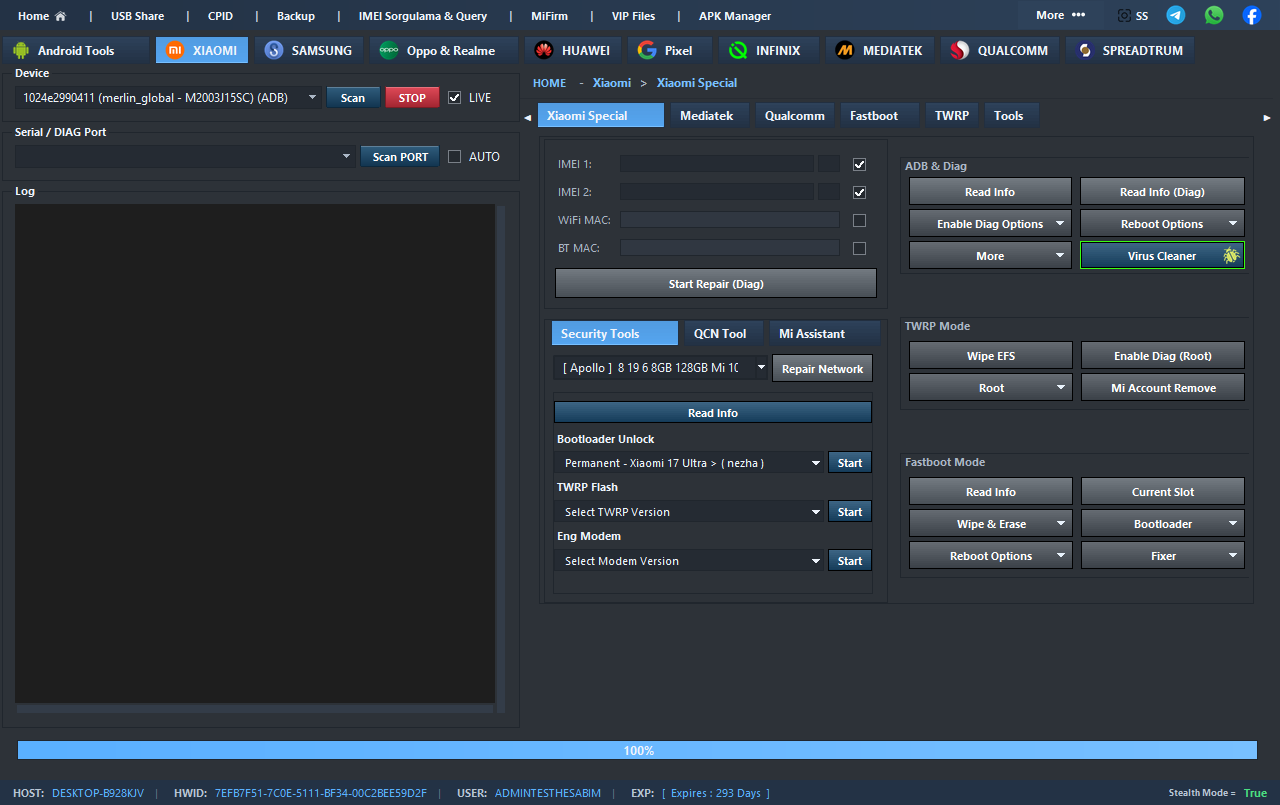Select the Google Pixel brand icon
Screen dimensions: 1280x805
tap(647, 51)
